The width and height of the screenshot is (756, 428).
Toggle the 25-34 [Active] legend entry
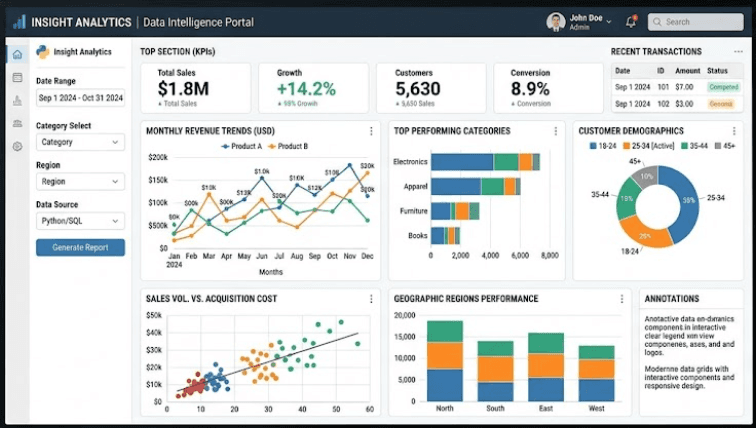(x=648, y=146)
